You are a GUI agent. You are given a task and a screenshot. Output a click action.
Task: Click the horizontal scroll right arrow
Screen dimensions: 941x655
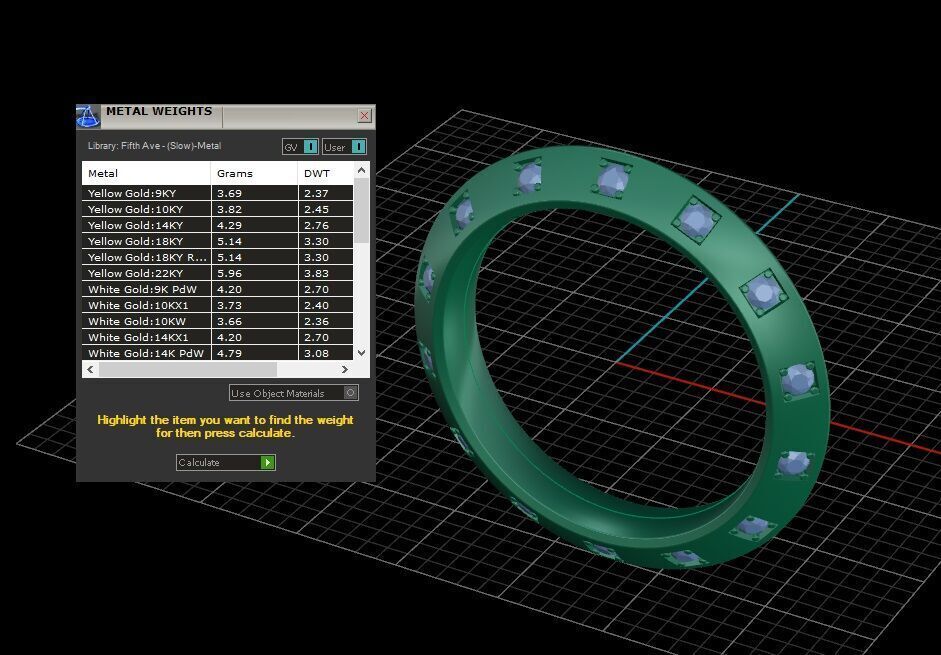[344, 369]
